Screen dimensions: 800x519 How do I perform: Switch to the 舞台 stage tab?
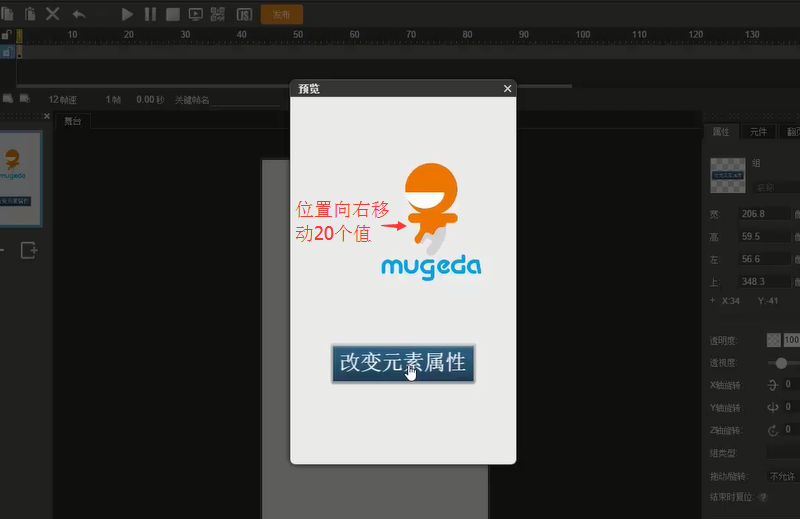[73, 121]
